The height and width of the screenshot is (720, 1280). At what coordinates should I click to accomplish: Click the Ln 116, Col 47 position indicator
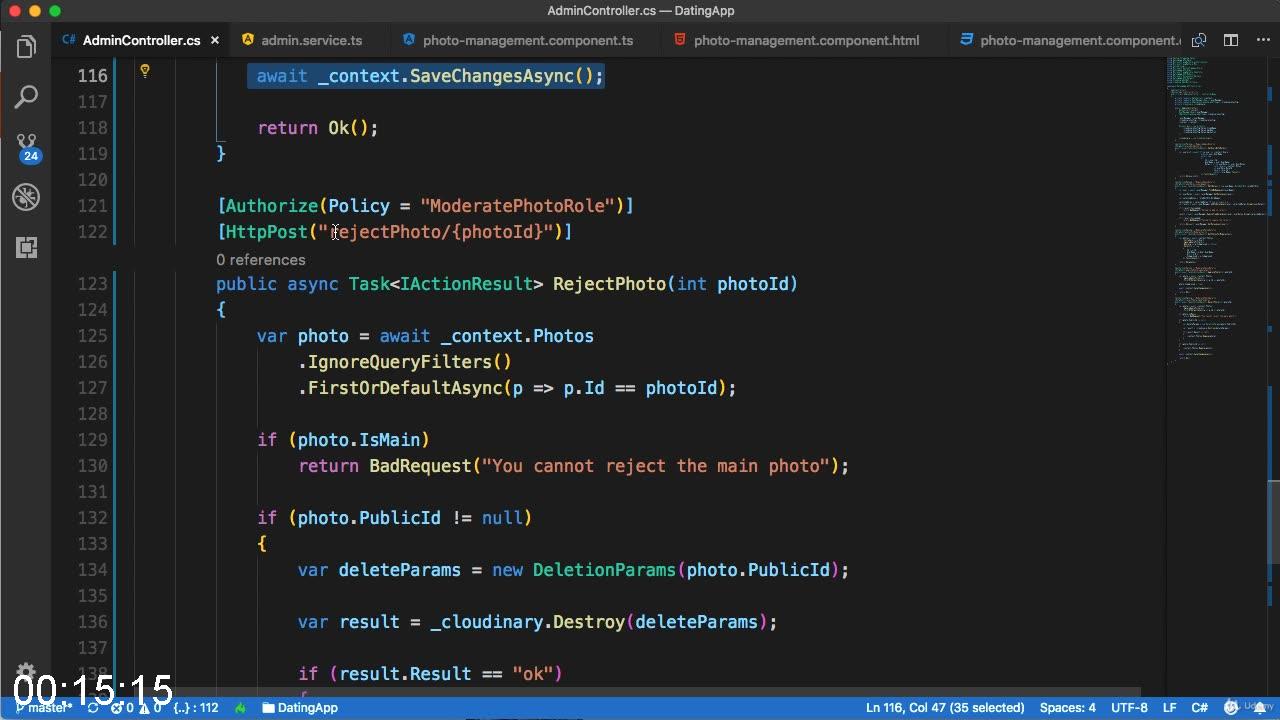(945, 707)
